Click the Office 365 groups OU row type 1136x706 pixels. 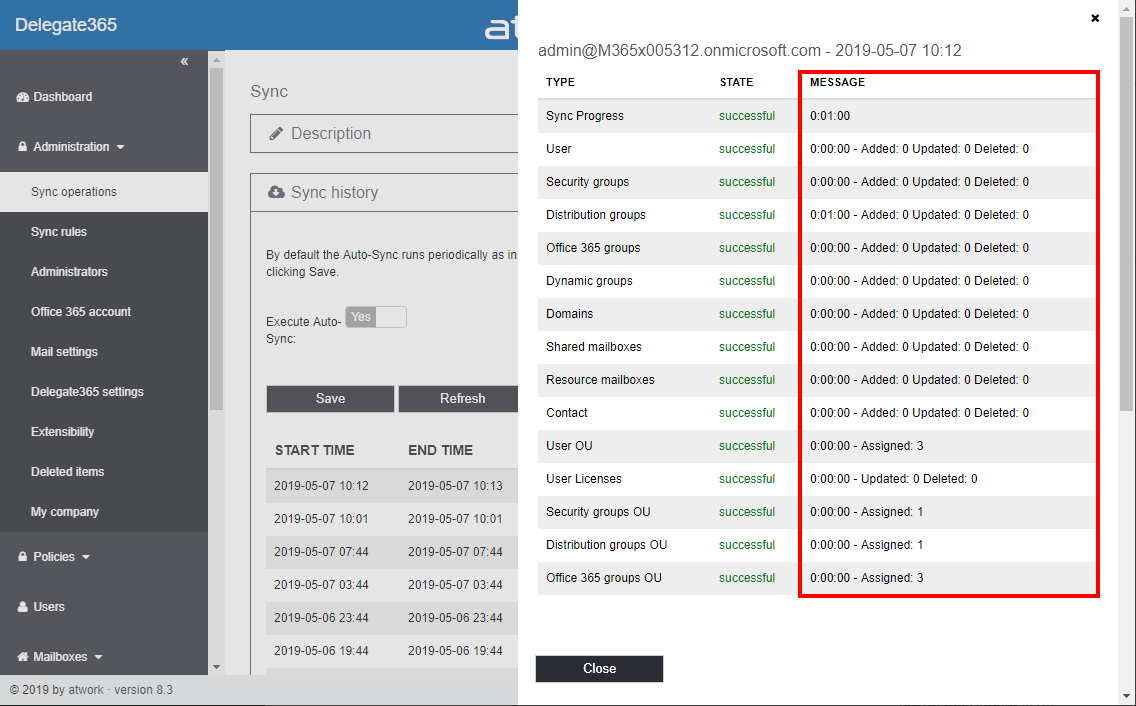604,578
